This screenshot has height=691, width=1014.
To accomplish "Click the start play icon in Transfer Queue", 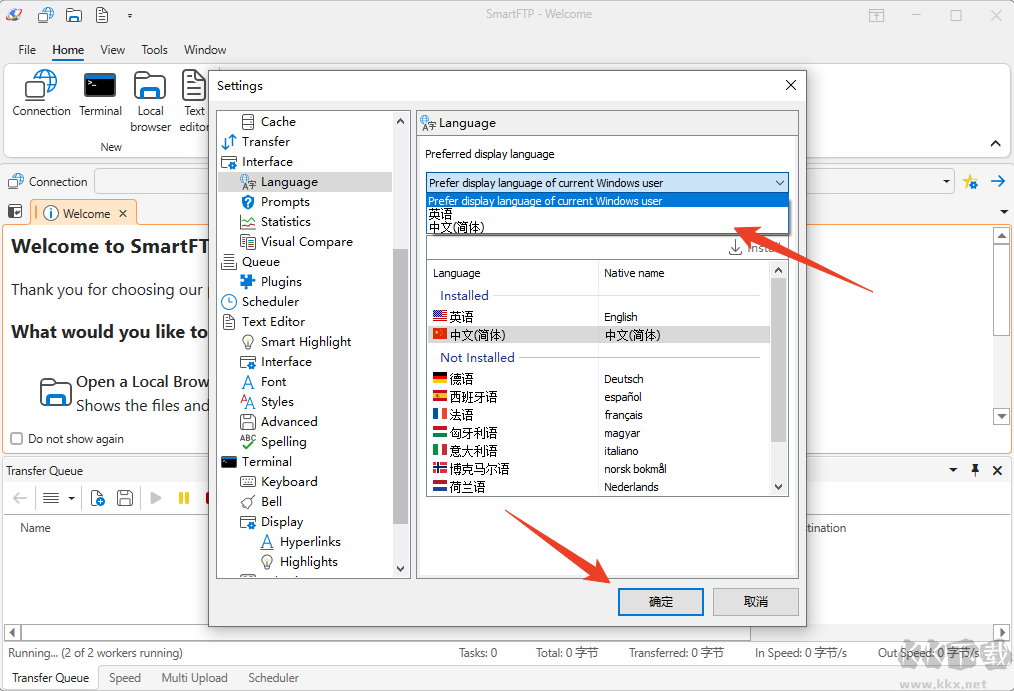I will (156, 498).
